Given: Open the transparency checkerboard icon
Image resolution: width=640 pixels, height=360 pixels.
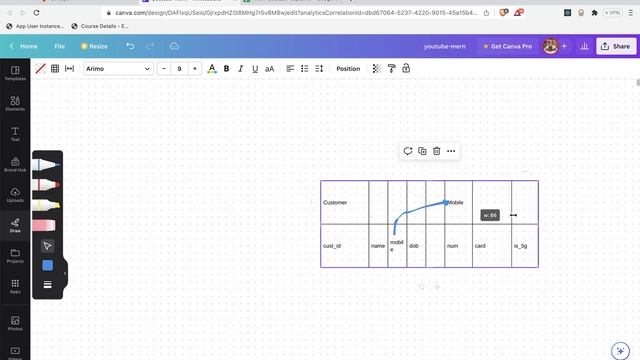Looking at the screenshot, I should 377,69.
